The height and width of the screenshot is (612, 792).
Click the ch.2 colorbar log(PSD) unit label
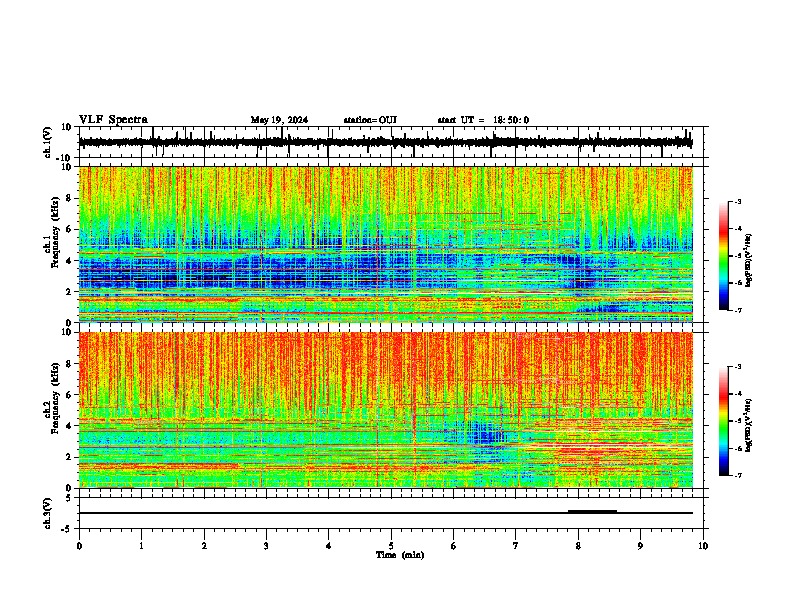click(749, 425)
